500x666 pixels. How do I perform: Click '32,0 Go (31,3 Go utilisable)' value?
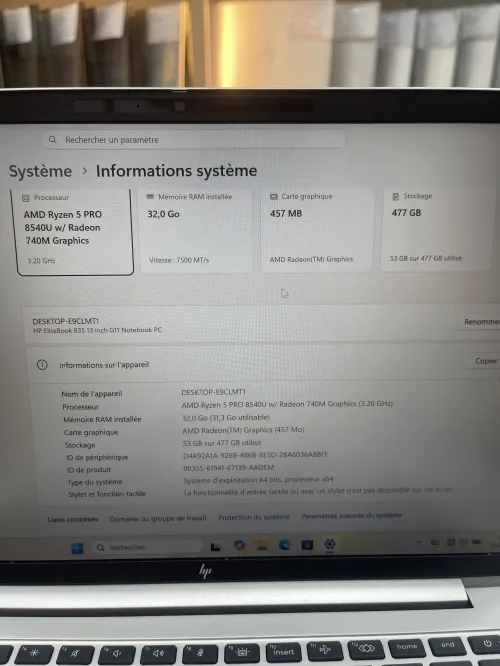[x=226, y=418]
